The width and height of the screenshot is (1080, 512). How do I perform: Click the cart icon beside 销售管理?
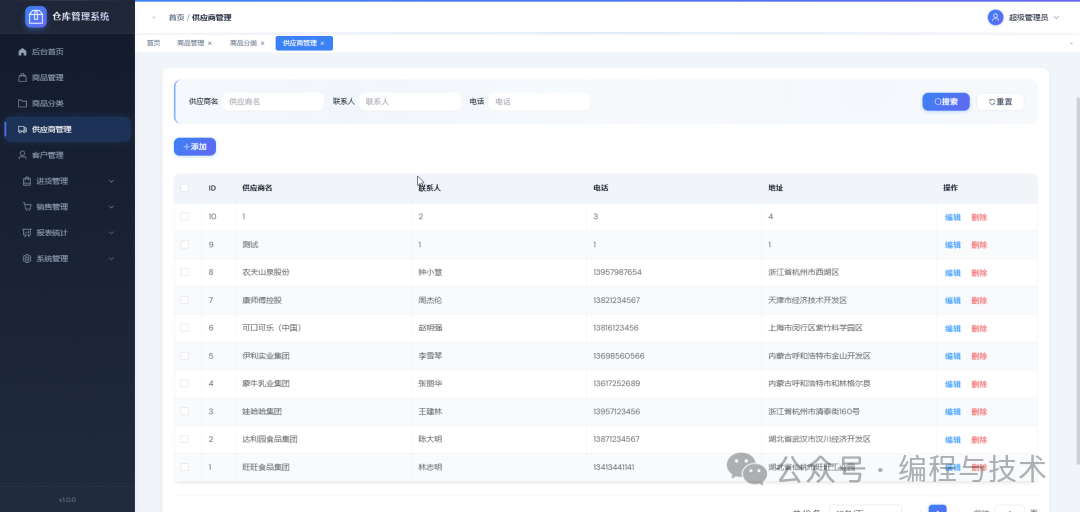pos(27,207)
